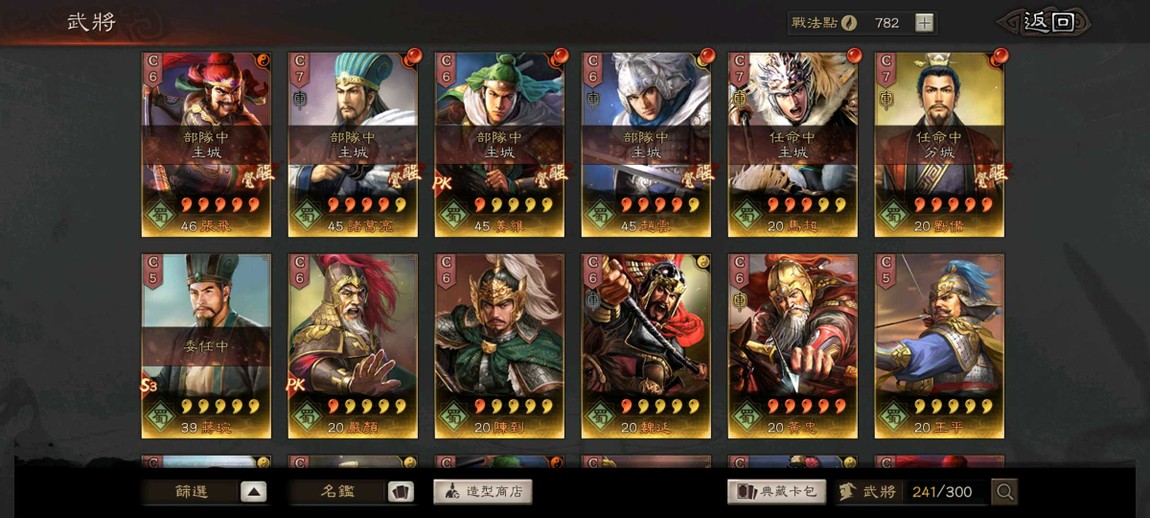Open the 魏延 general card
Screen dimensions: 1150x518
[646, 346]
